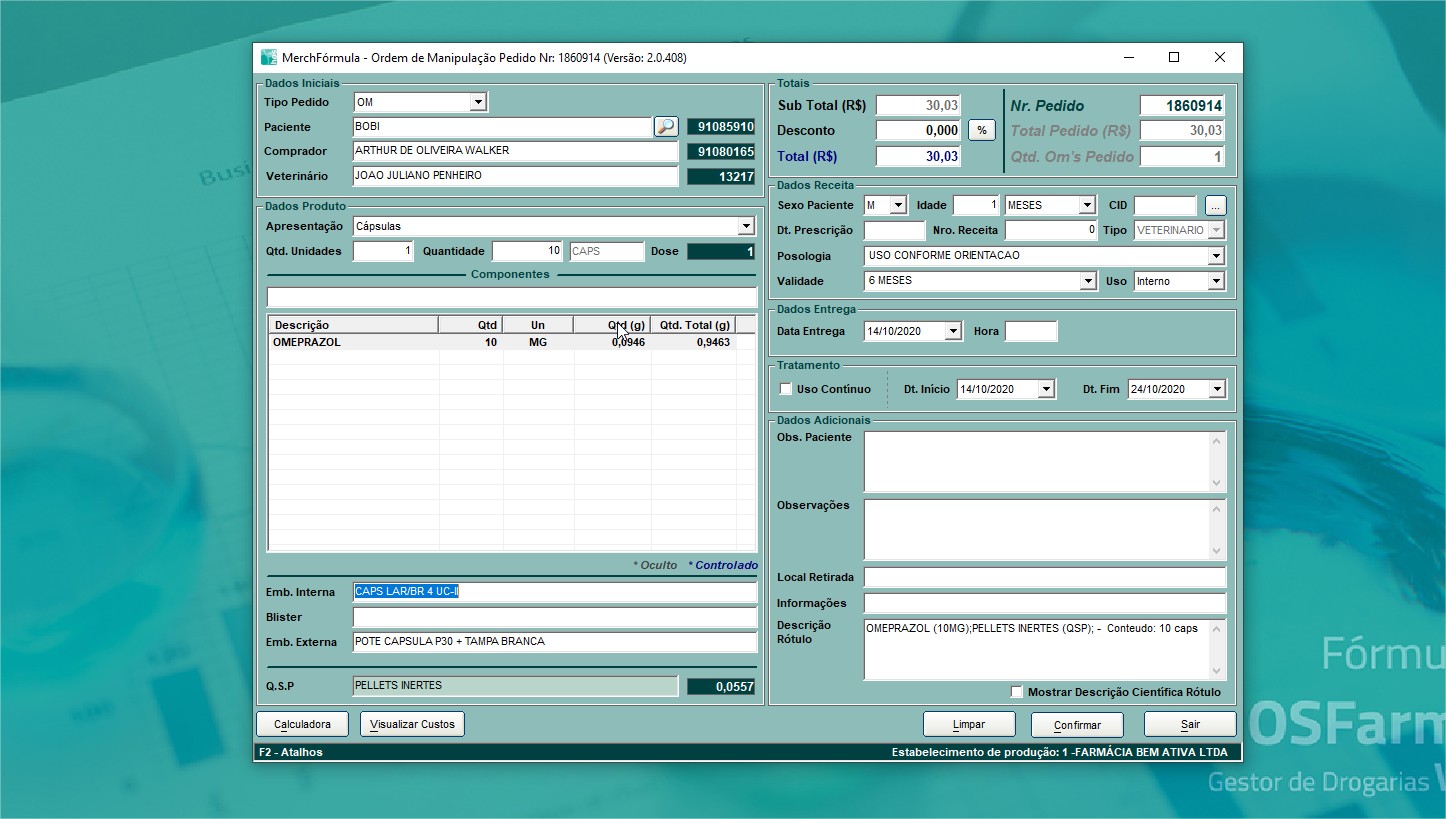Click the MerchFórmula app icon in title bar
Image resolution: width=1446 pixels, height=819 pixels.
pyautogui.click(x=269, y=58)
